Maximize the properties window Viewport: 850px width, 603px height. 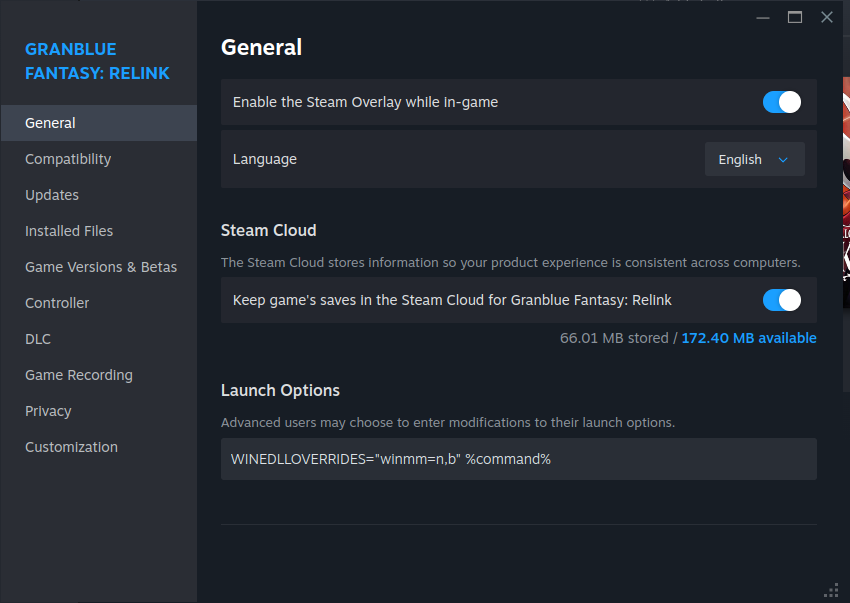(795, 17)
